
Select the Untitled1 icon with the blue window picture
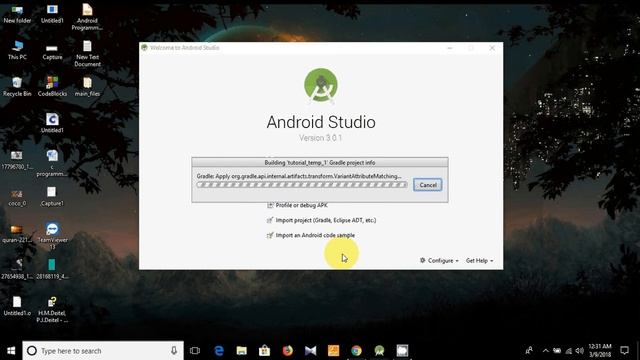click(52, 14)
